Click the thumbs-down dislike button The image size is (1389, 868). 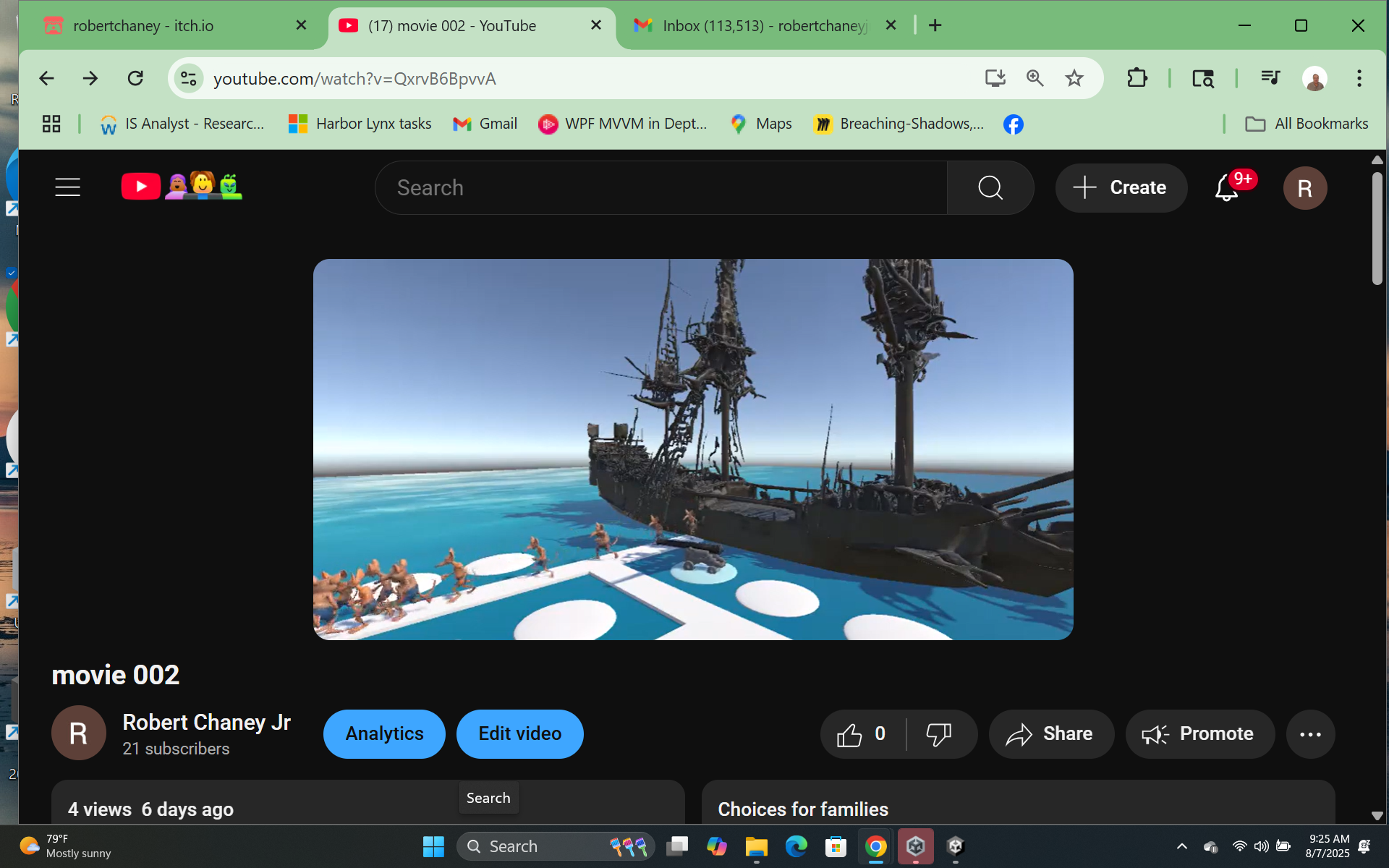[939, 734]
